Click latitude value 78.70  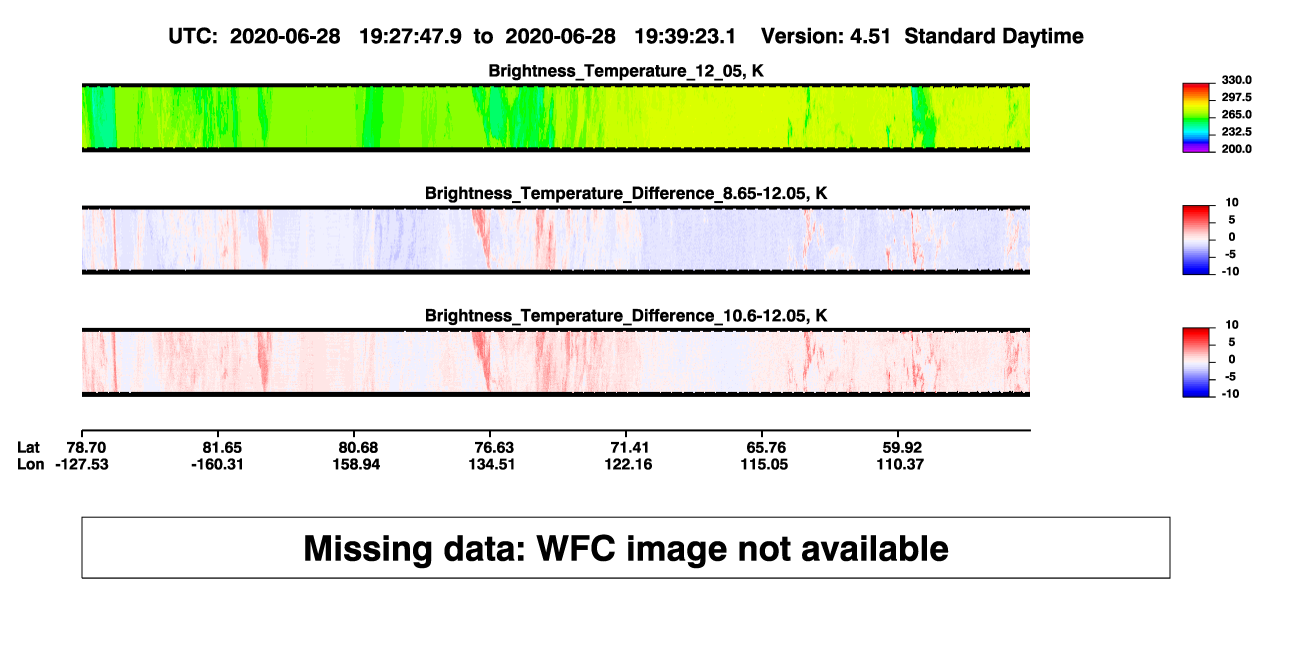[86, 448]
